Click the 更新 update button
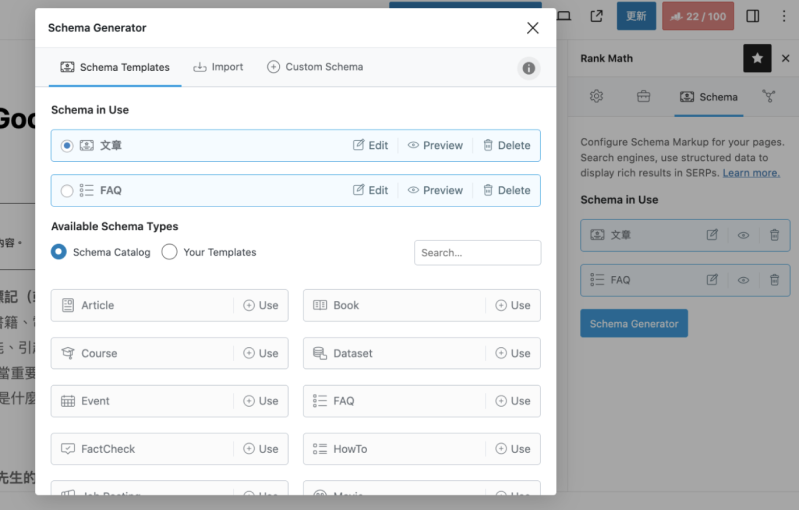Image resolution: width=799 pixels, height=510 pixels. click(x=636, y=16)
